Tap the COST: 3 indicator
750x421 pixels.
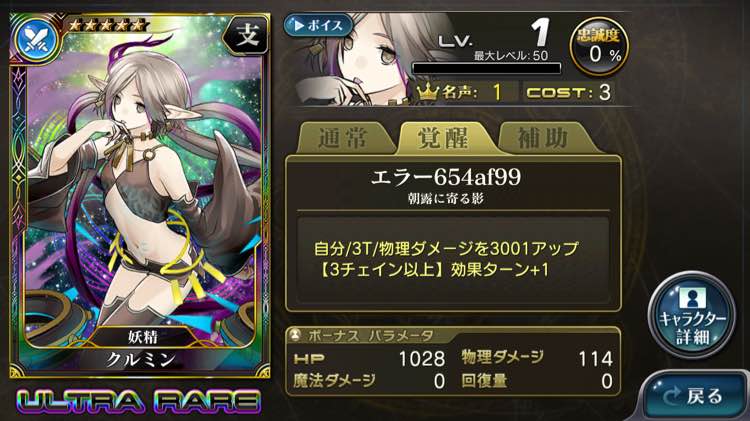tap(568, 91)
